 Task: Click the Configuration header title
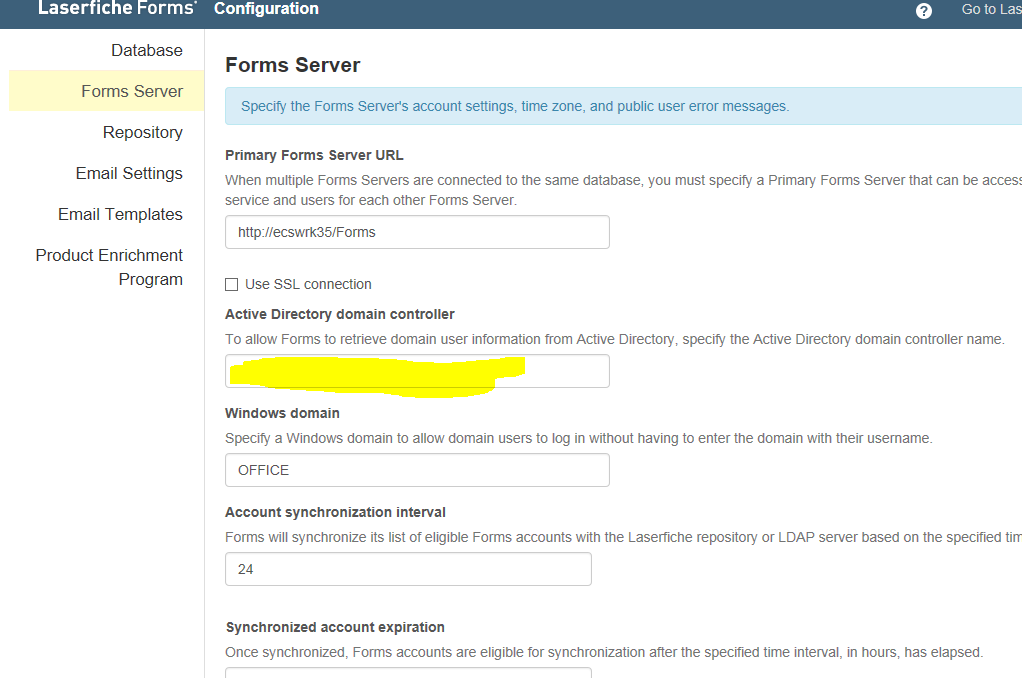266,8
